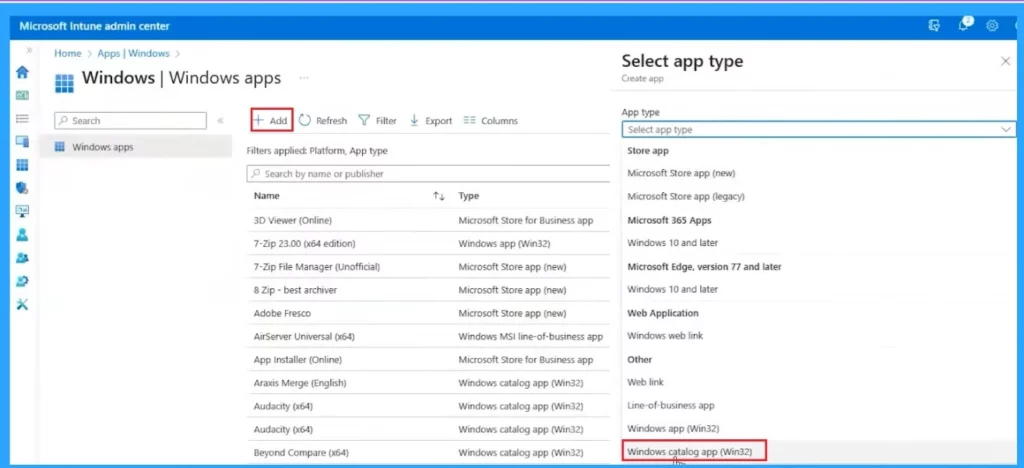Image resolution: width=1024 pixels, height=468 pixels.
Task: Open Beyond Compare (x64) app
Action: (x=301, y=452)
